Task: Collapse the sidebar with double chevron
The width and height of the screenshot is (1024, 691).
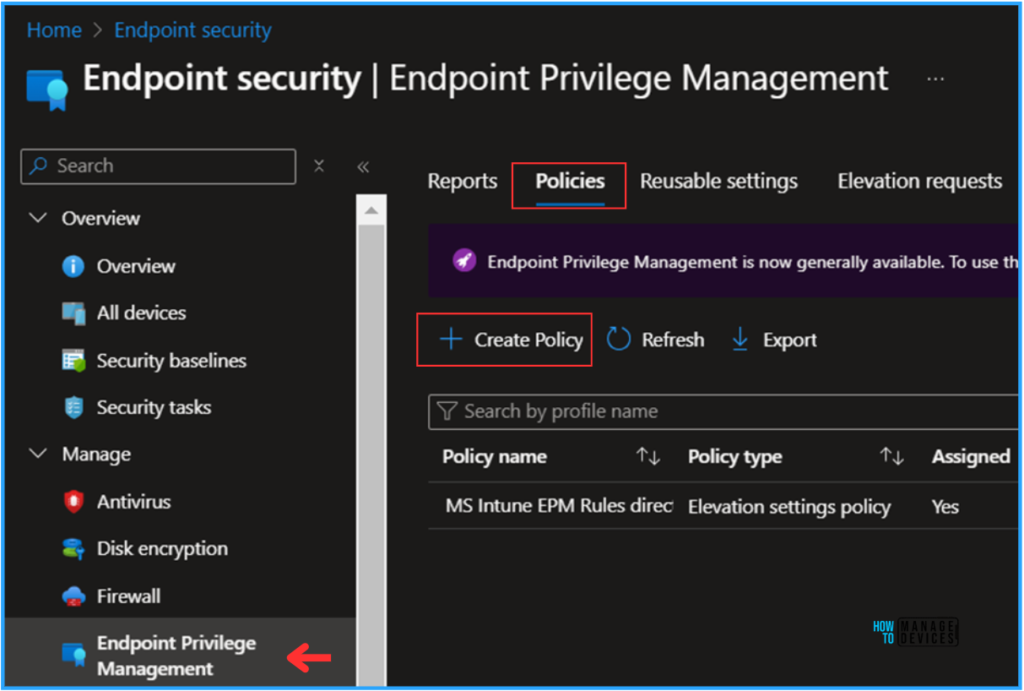Action: point(363,167)
